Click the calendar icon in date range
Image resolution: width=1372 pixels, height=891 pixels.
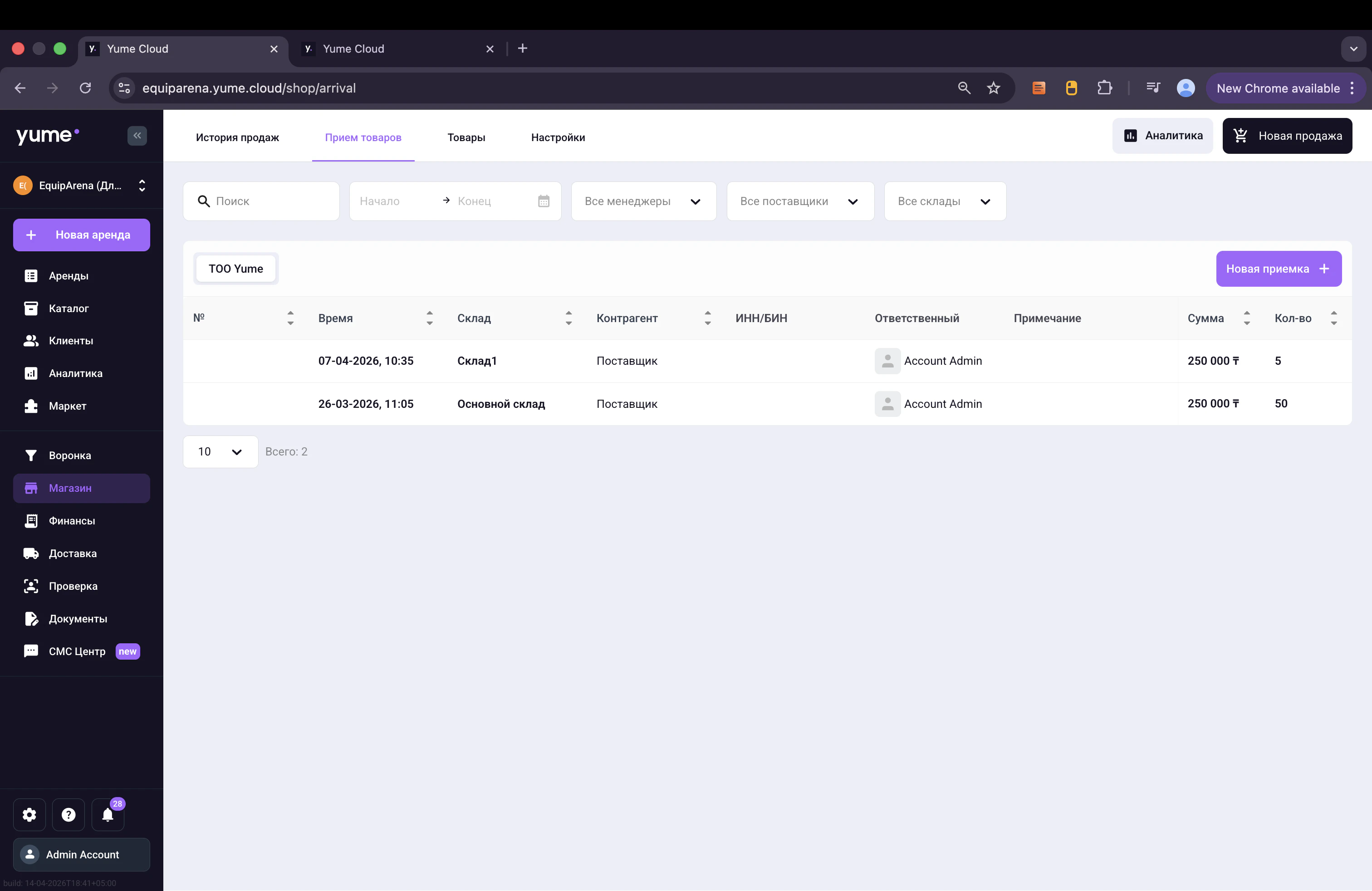[543, 201]
